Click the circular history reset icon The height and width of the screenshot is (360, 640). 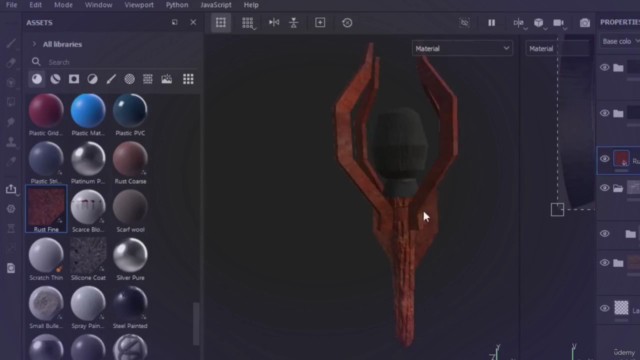347,22
